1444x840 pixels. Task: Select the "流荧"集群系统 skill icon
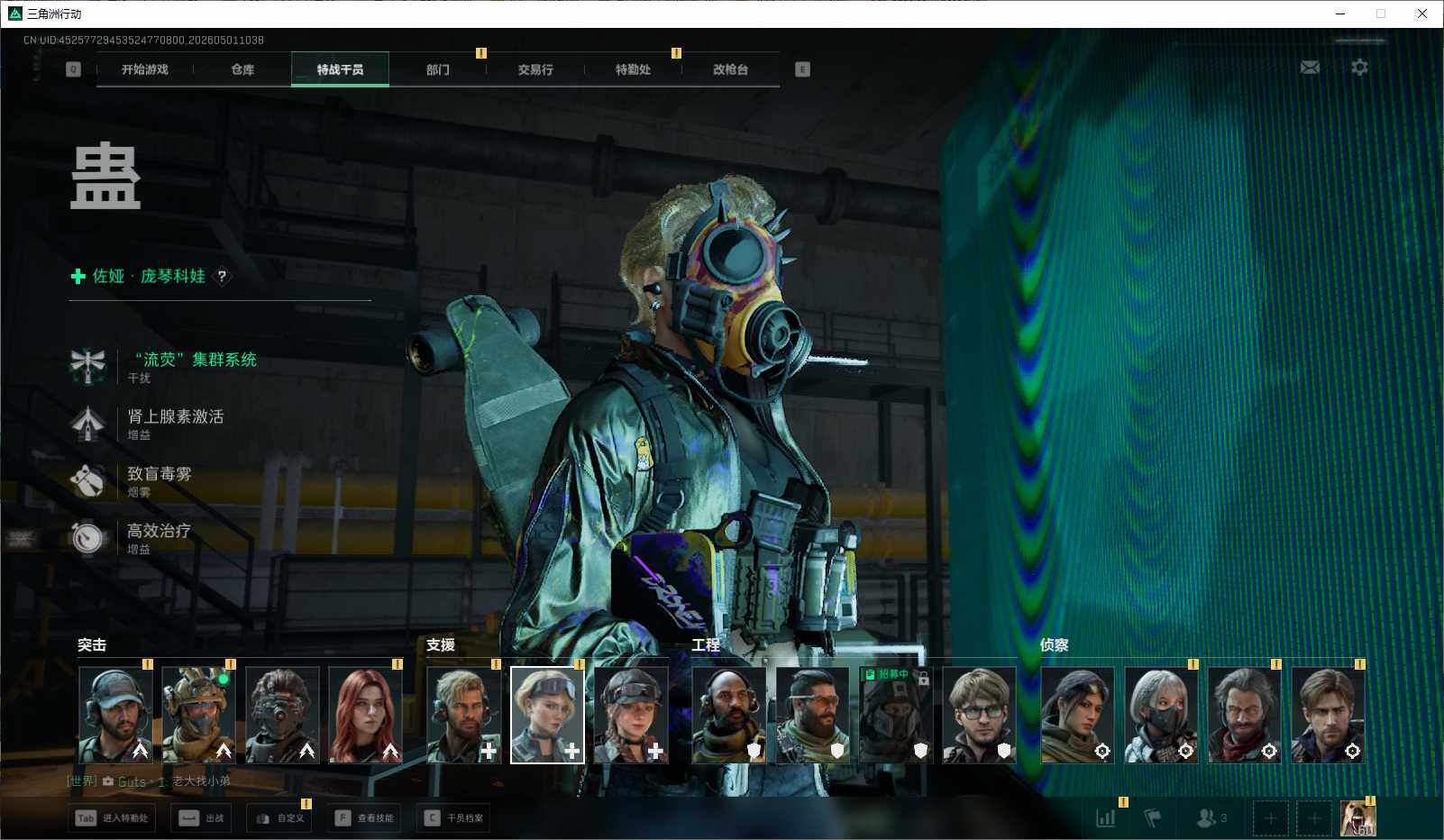click(88, 366)
